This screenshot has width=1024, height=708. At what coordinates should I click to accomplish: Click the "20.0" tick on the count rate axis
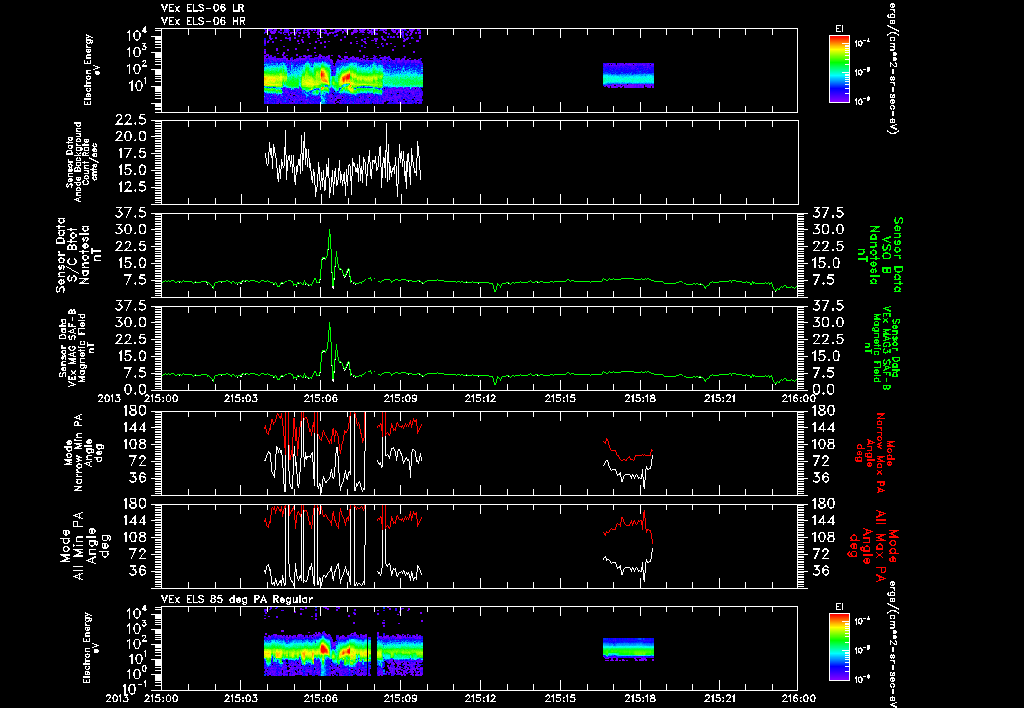133,137
